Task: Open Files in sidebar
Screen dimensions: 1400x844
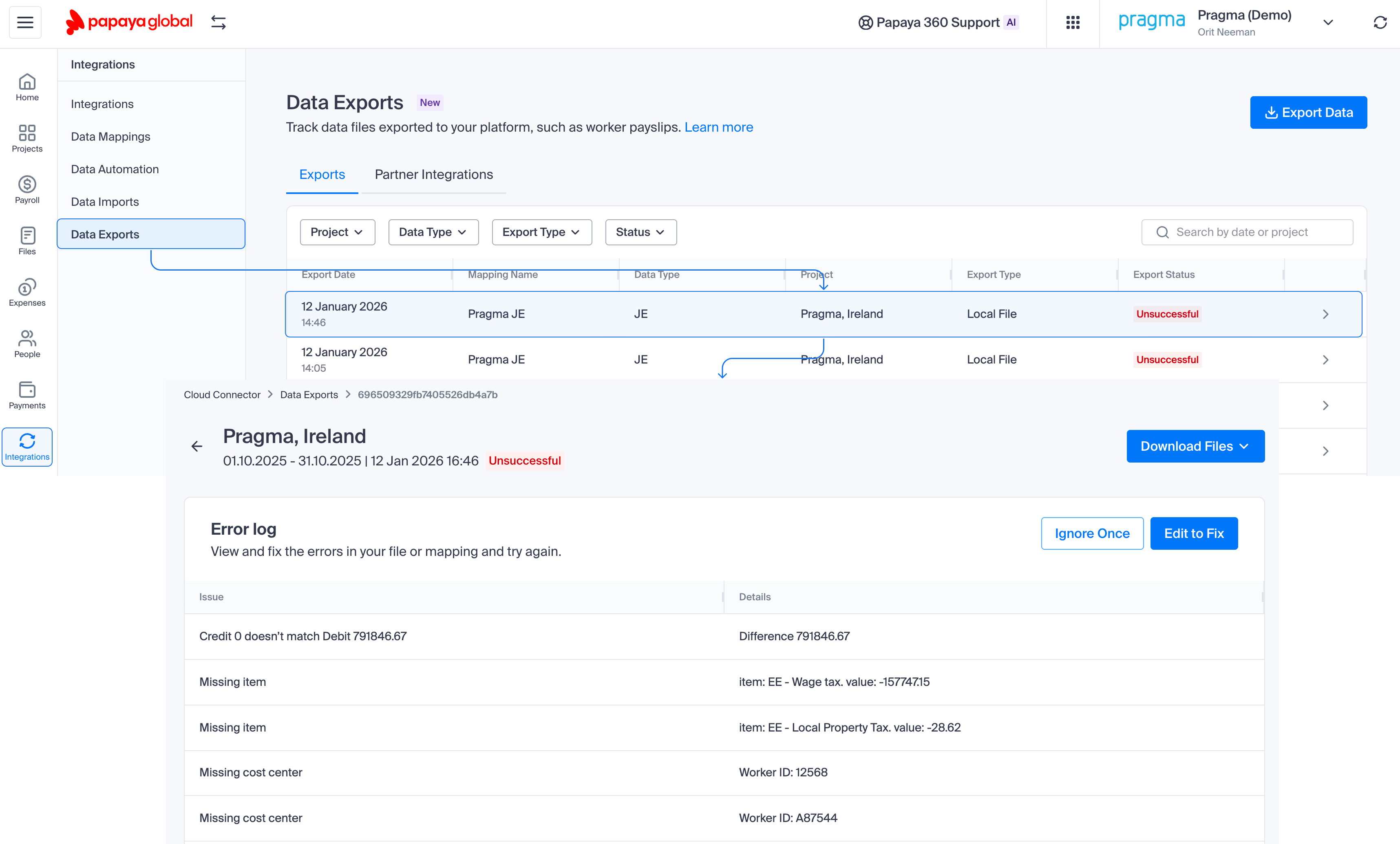Action: point(27,241)
